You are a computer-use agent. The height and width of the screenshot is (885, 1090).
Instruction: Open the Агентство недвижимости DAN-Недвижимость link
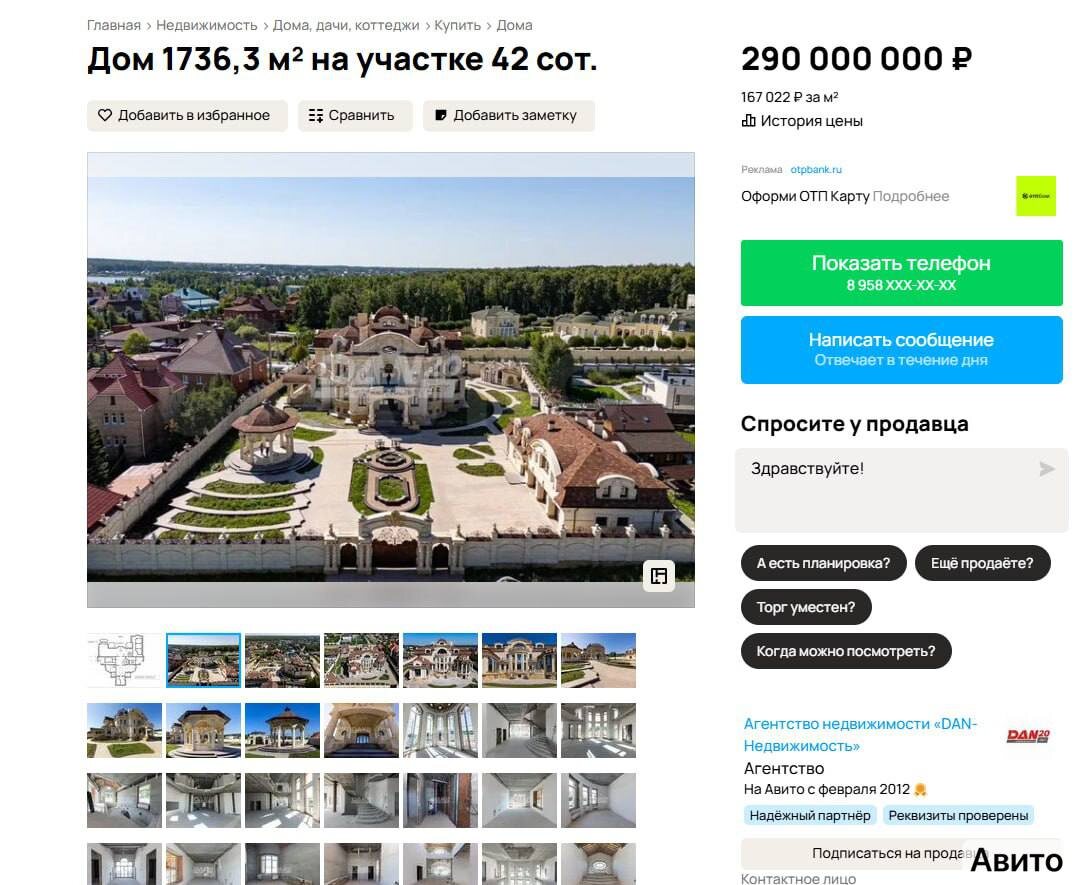tap(861, 735)
